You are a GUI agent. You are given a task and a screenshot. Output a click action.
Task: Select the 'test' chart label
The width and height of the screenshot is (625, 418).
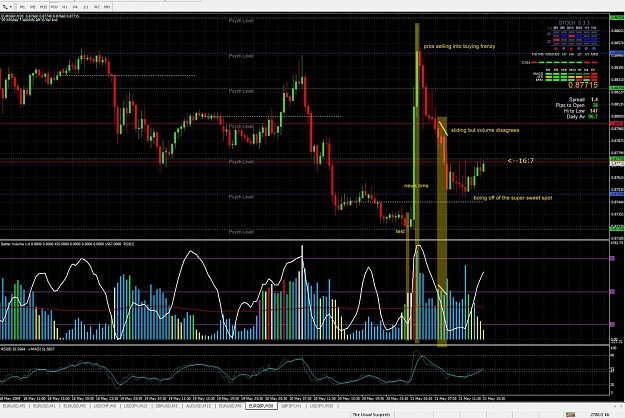[x=400, y=231]
